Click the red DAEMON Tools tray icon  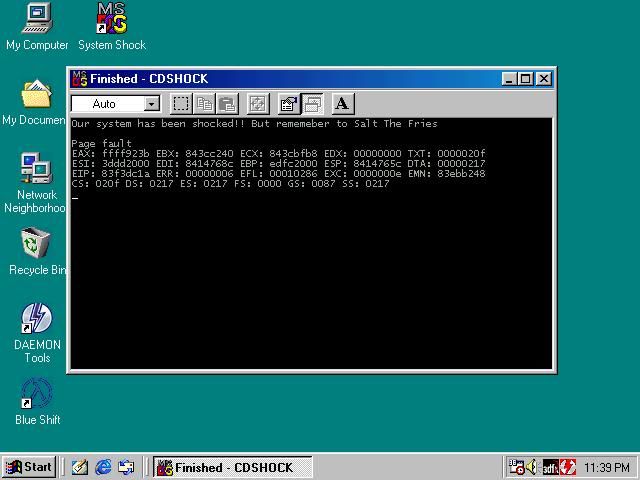568,467
